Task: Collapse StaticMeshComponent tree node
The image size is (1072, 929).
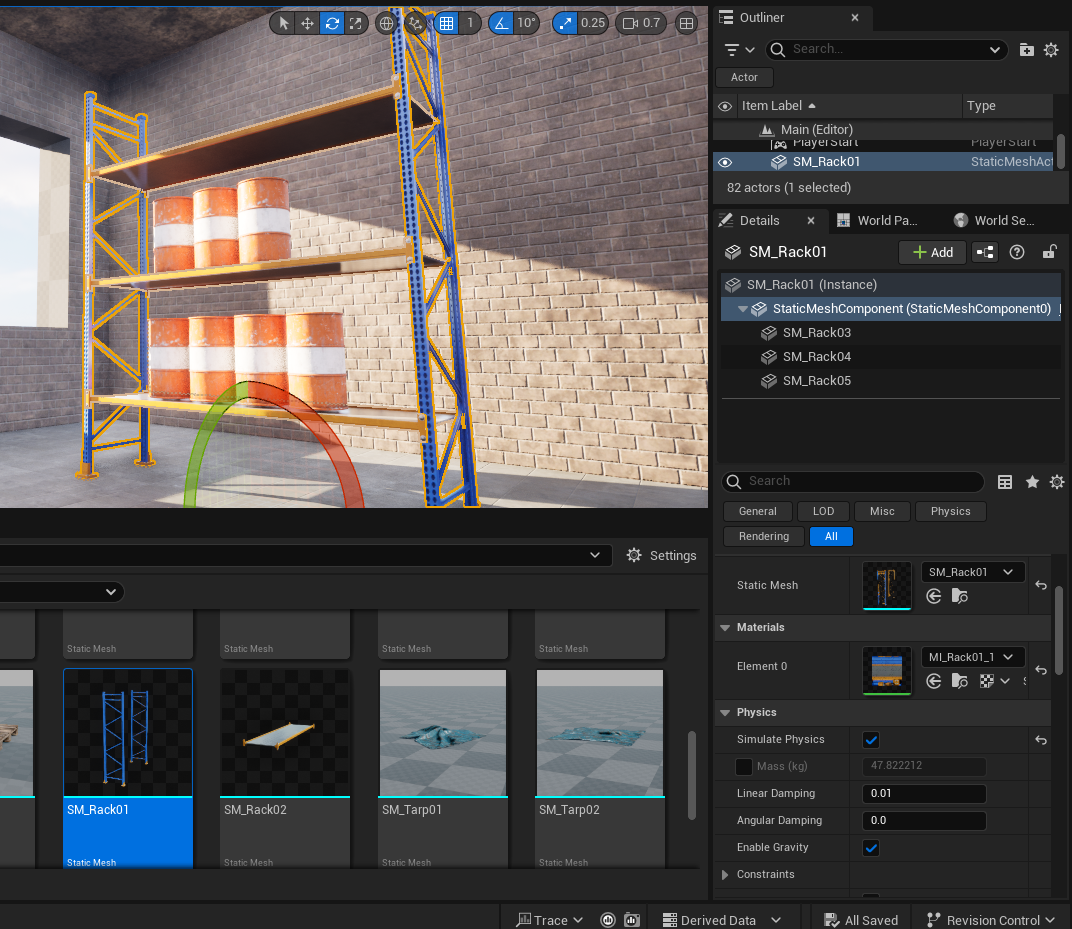Action: pyautogui.click(x=742, y=309)
